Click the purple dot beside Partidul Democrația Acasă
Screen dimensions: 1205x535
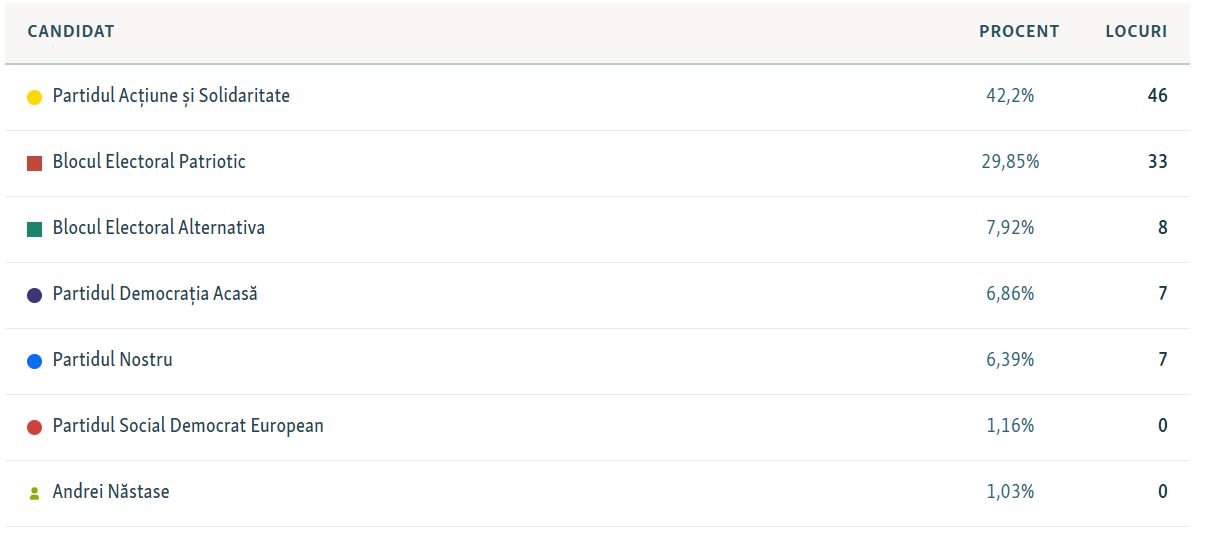pyautogui.click(x=34, y=295)
